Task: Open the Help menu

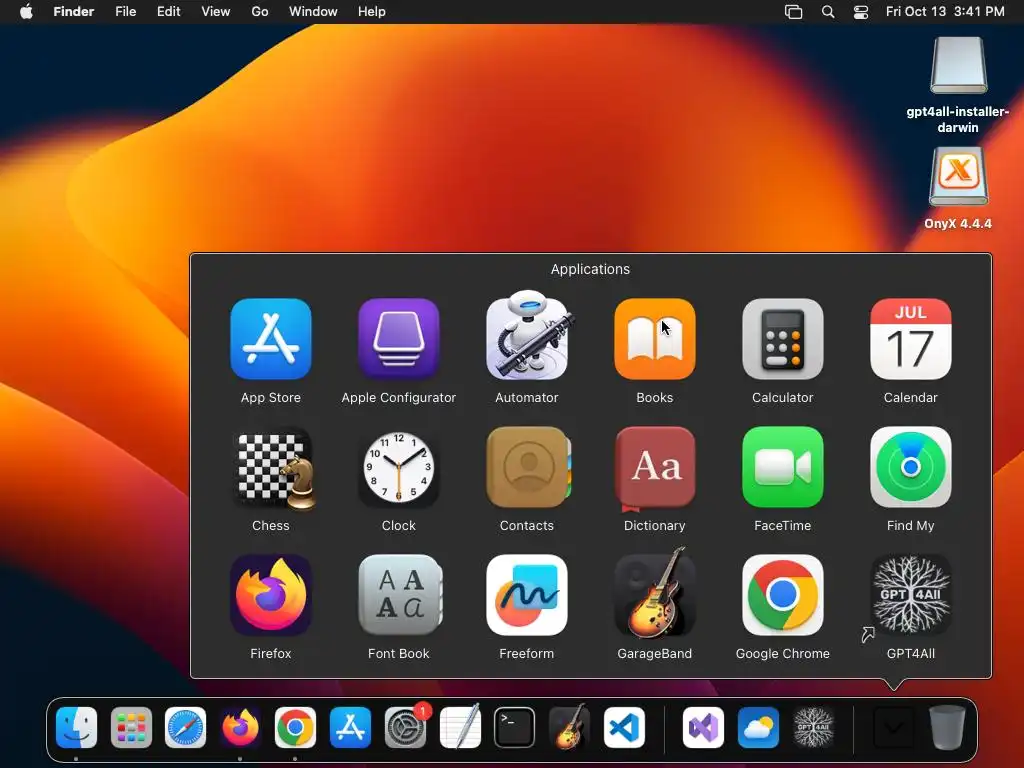Action: (x=372, y=12)
